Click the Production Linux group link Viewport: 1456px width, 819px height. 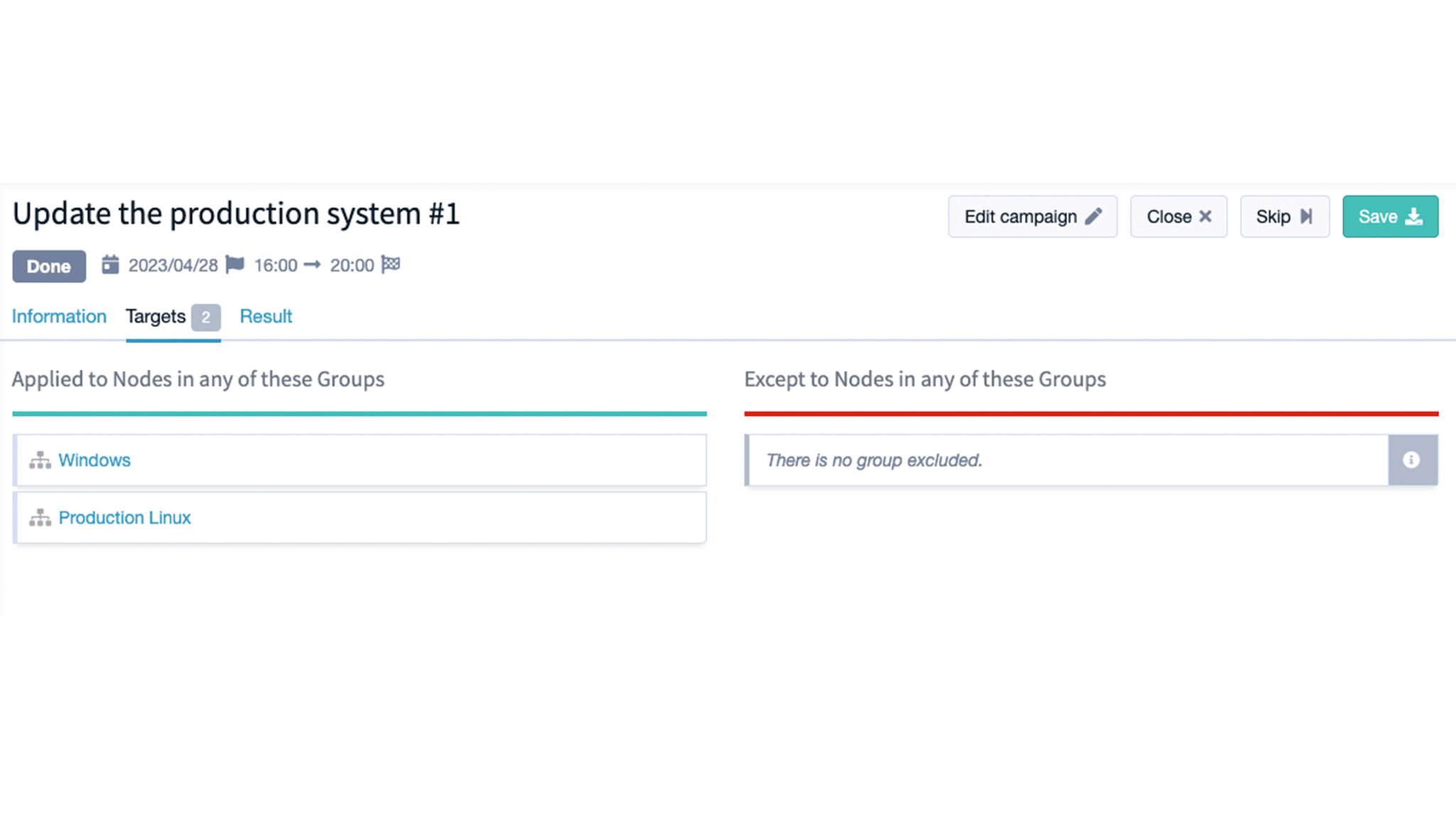pyautogui.click(x=124, y=517)
